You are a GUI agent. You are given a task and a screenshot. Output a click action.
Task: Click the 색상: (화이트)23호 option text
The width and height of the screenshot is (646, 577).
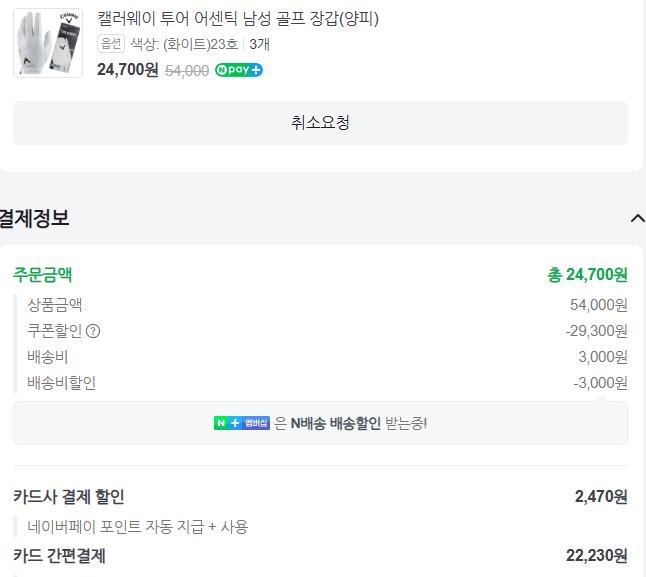point(184,44)
